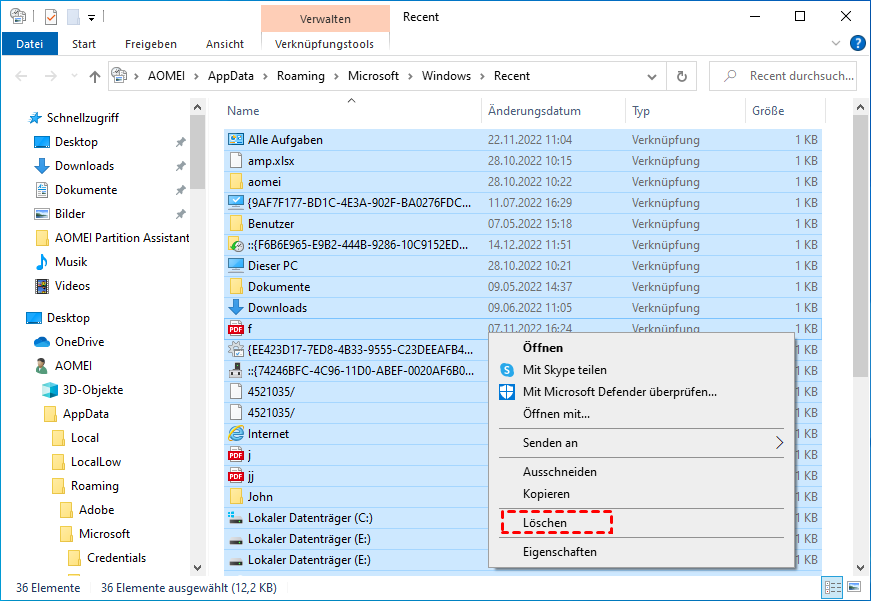Sort by Änderungsdatum column header
Viewport: 871px width, 601px height.
click(x=553, y=111)
